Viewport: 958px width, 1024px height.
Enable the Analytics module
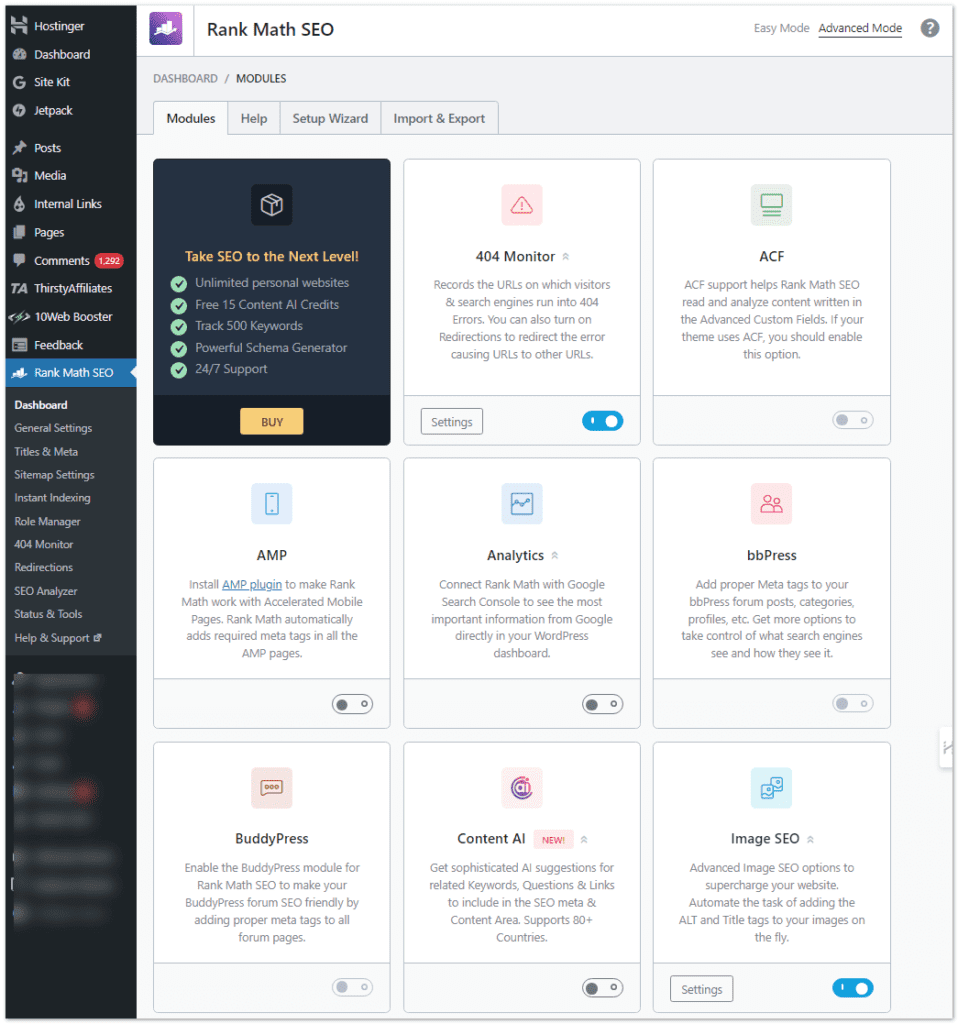pyautogui.click(x=602, y=704)
